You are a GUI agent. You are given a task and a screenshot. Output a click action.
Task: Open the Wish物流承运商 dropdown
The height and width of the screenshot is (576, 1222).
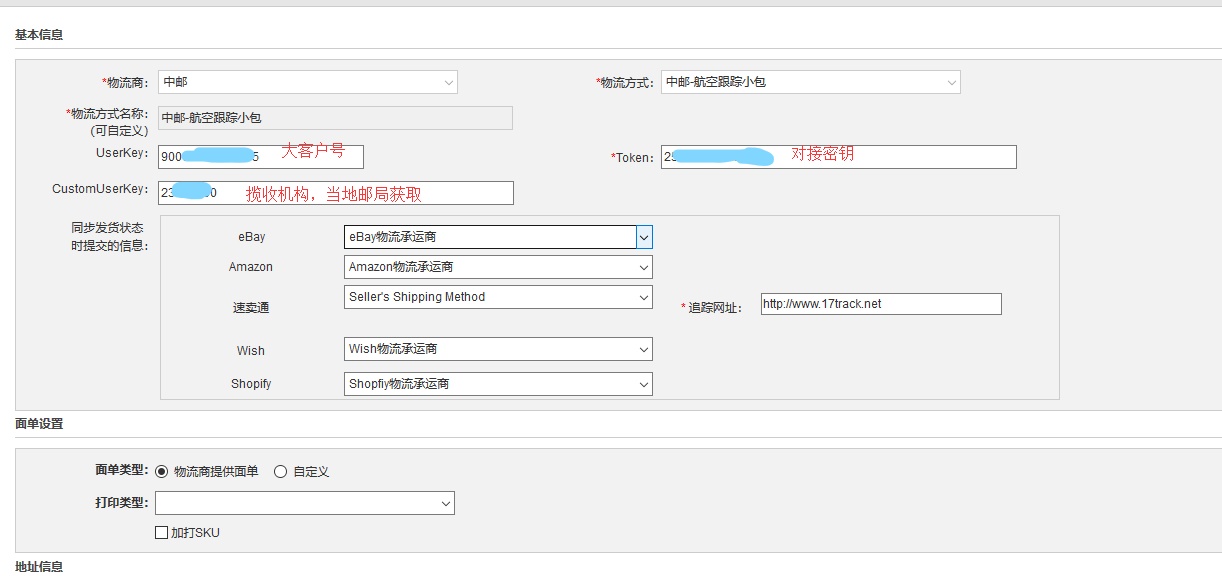[x=498, y=349]
